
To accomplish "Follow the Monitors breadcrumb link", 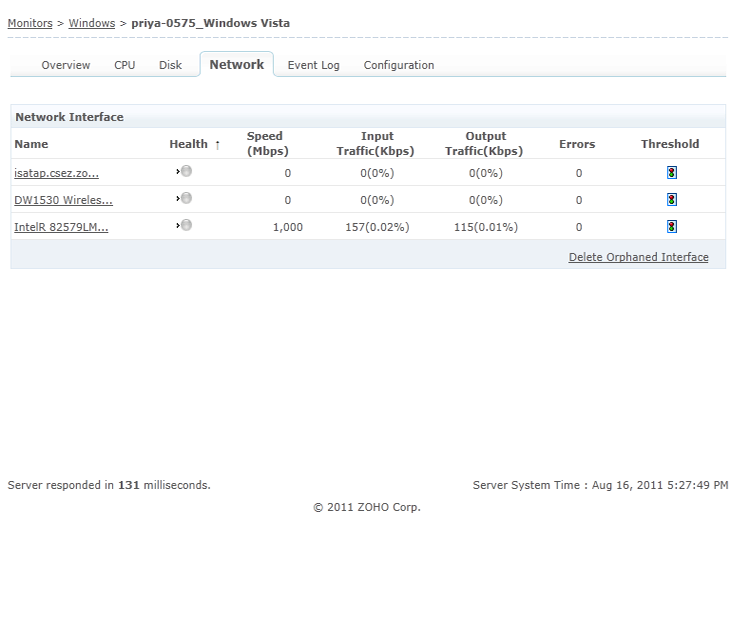I will pos(30,23).
